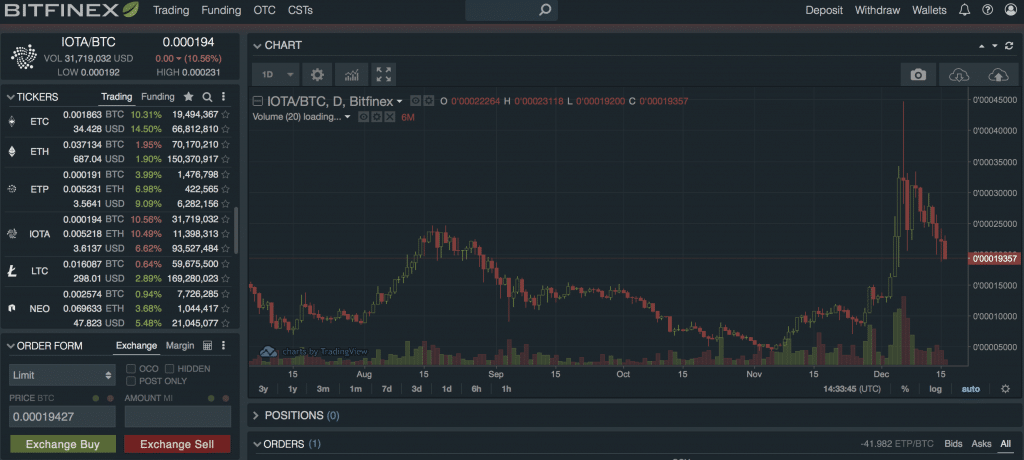Open Order Form more options menu
Viewport: 1024px width, 460px height.
[223, 346]
